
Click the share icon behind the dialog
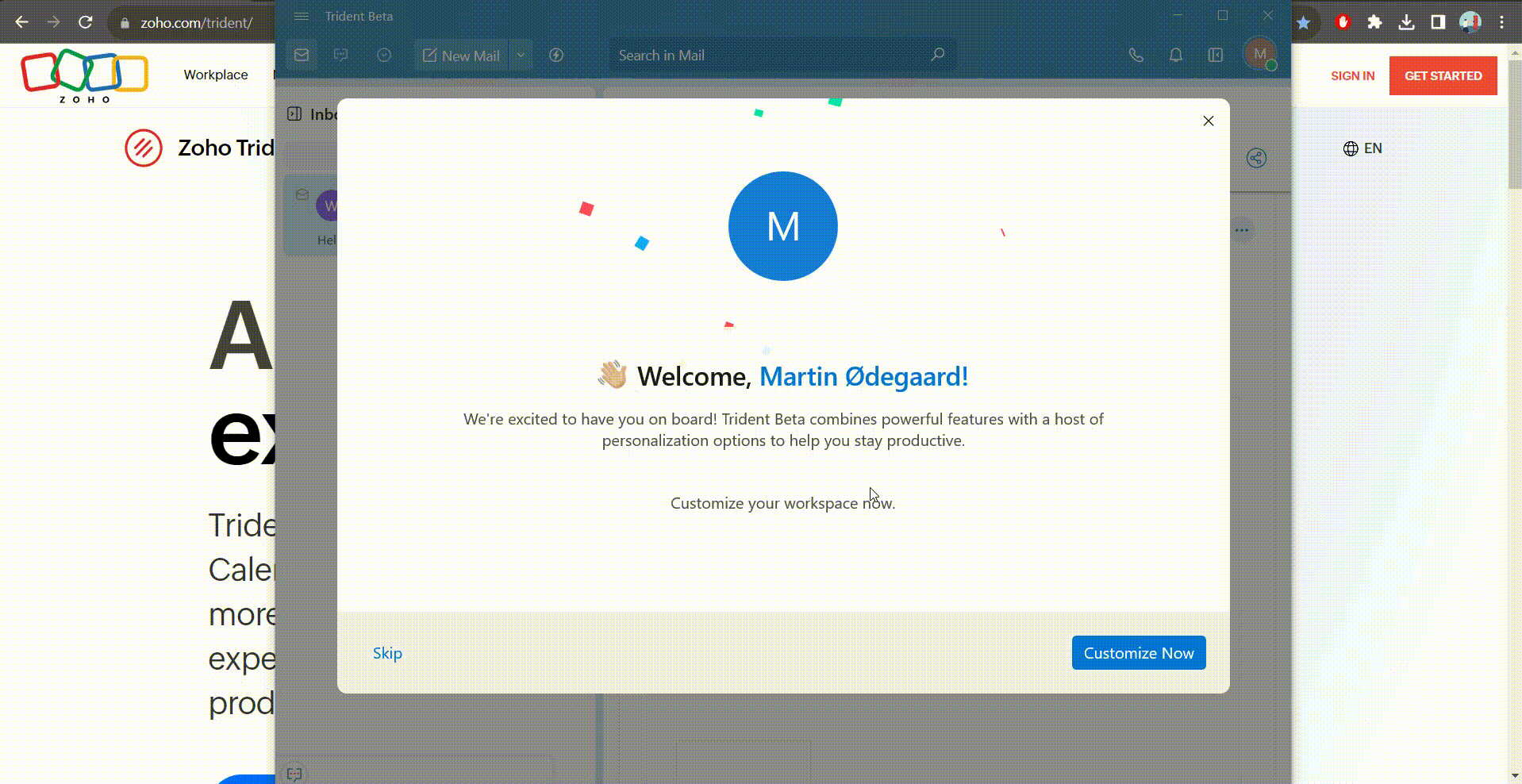pos(1255,158)
